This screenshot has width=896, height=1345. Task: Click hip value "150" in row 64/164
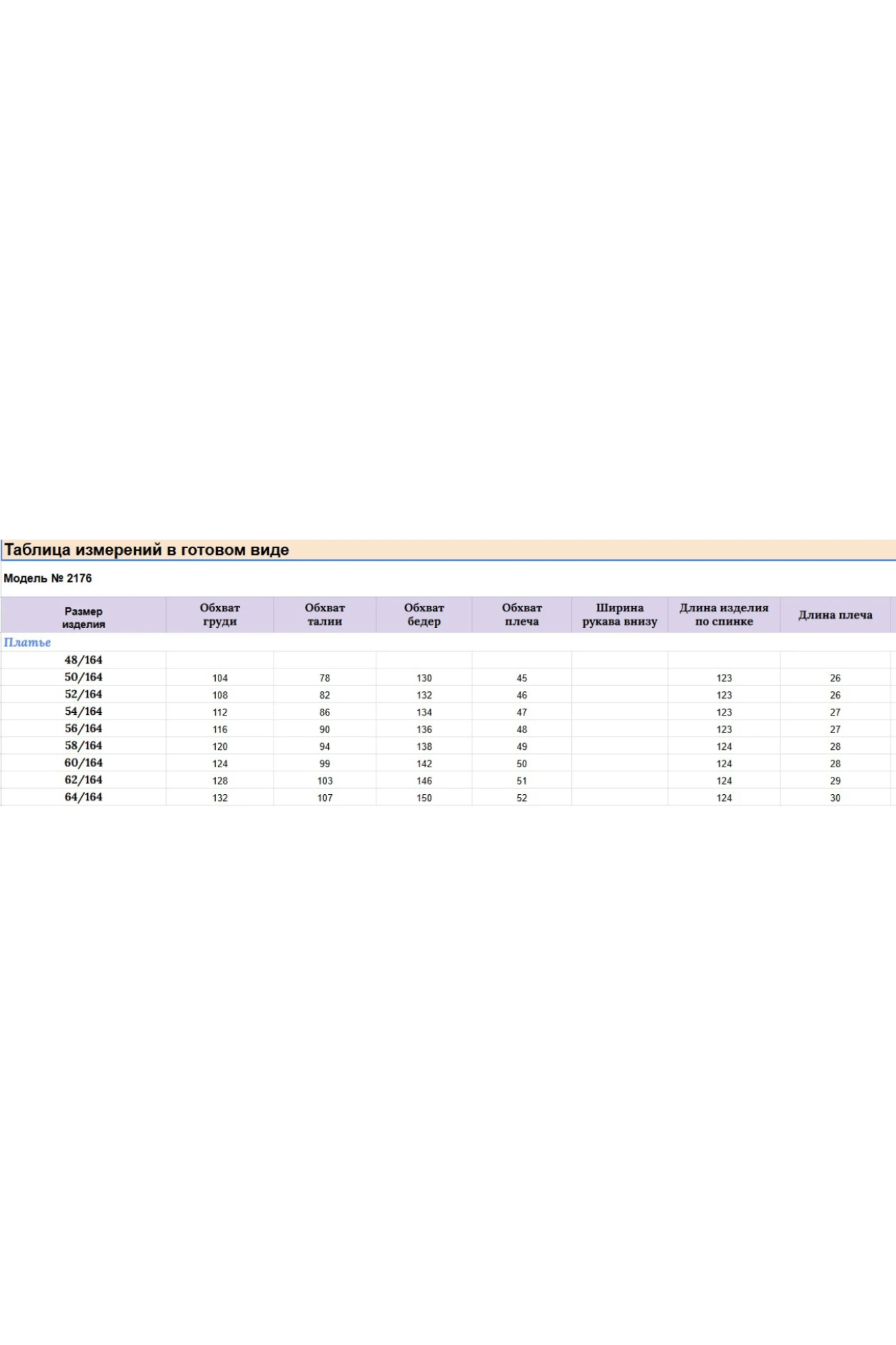point(424,798)
